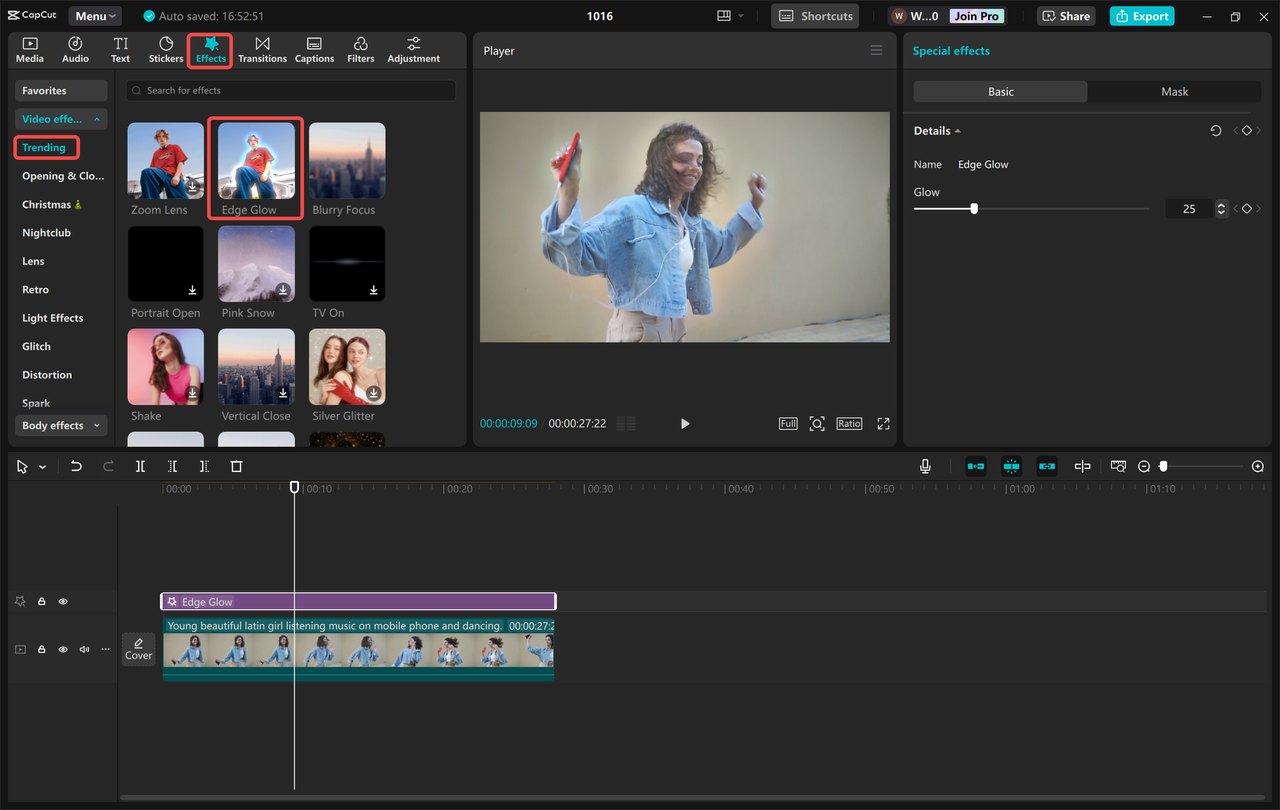Select the voiceover microphone icon above the timeline
Viewport: 1280px width, 810px height.
pyautogui.click(x=925, y=465)
